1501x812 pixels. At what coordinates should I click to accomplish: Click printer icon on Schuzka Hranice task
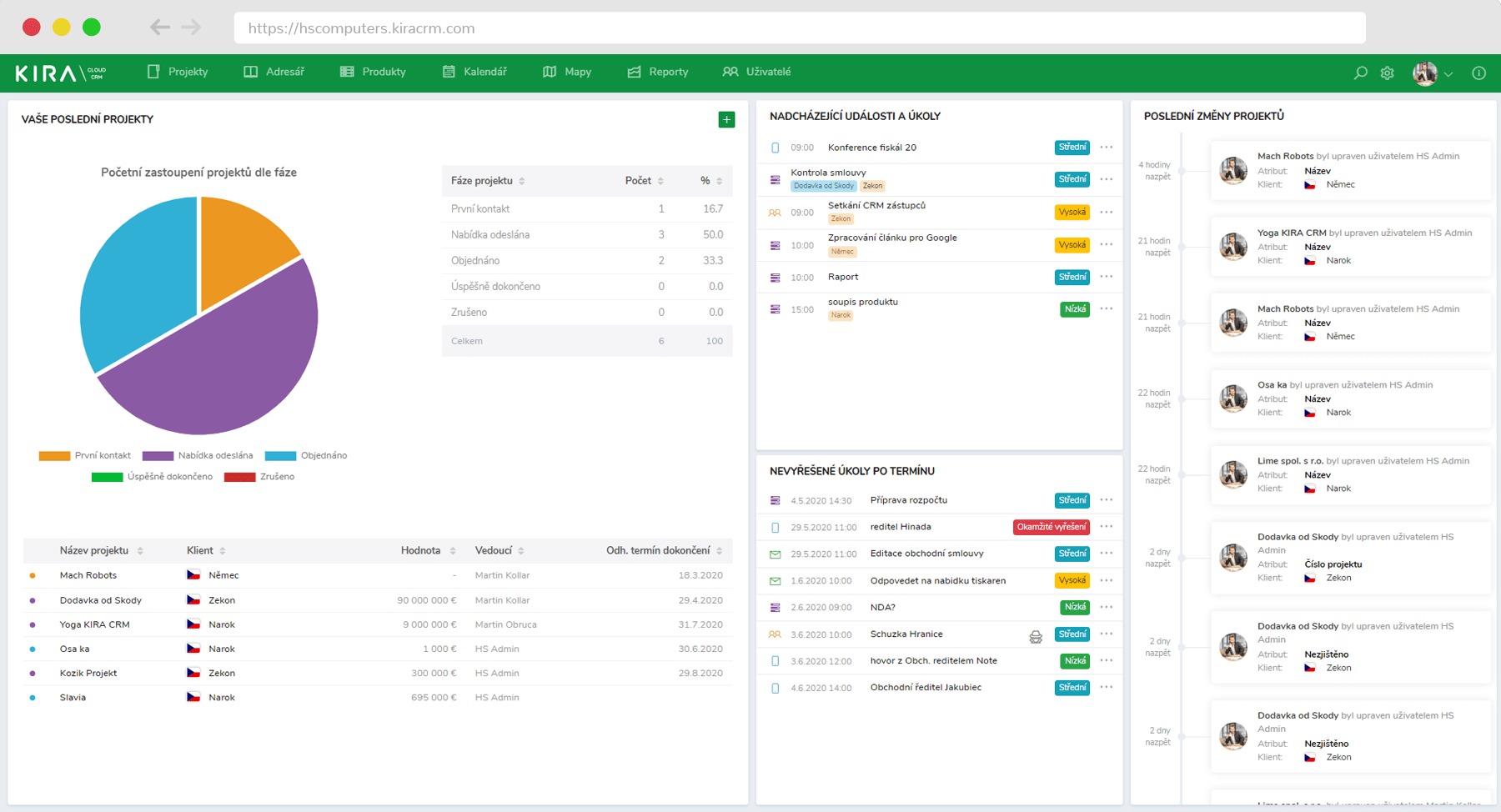(1036, 637)
